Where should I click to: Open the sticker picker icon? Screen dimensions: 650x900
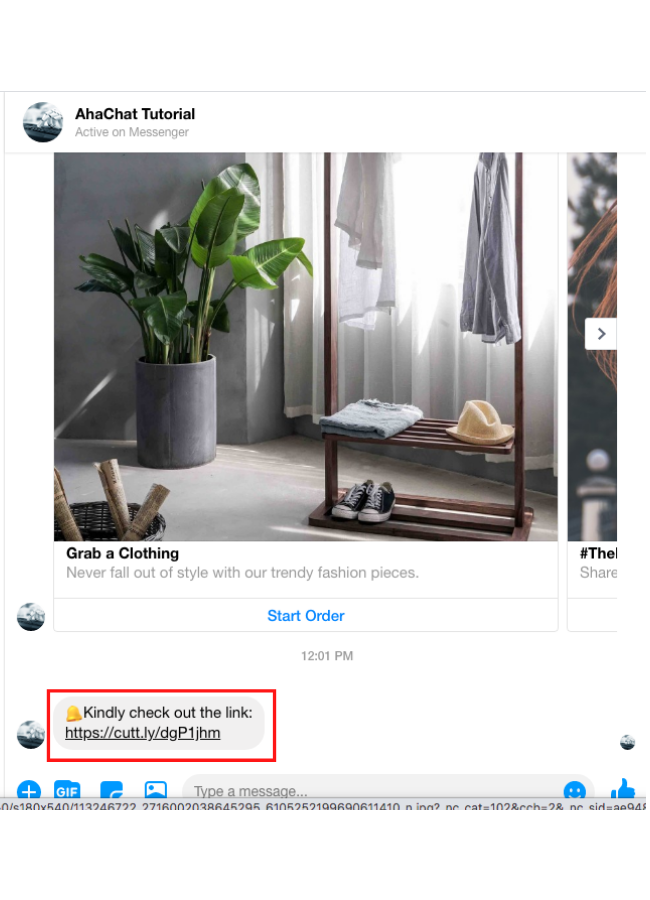[x=111, y=790]
